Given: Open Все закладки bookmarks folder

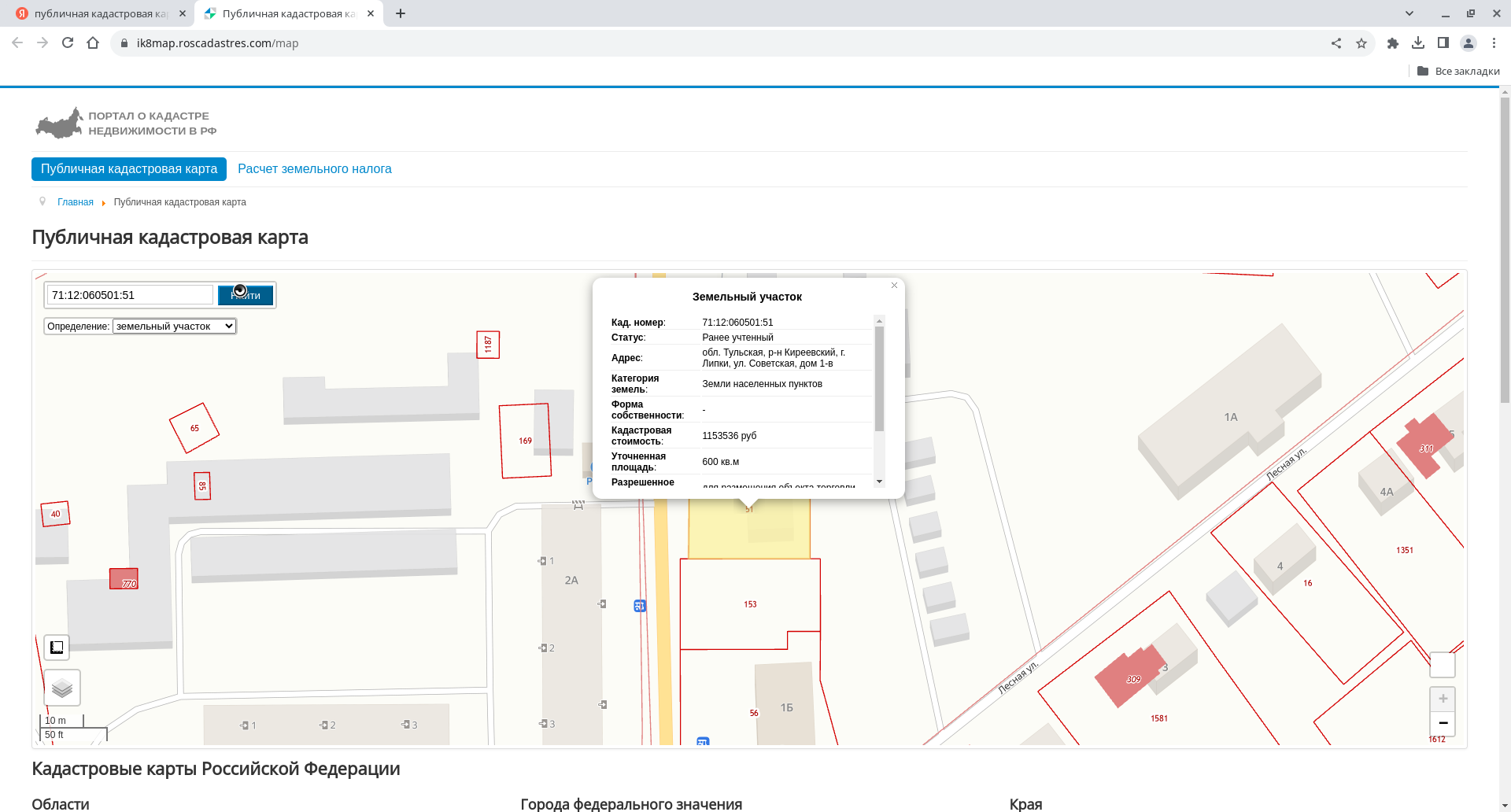Looking at the screenshot, I should coord(1458,71).
